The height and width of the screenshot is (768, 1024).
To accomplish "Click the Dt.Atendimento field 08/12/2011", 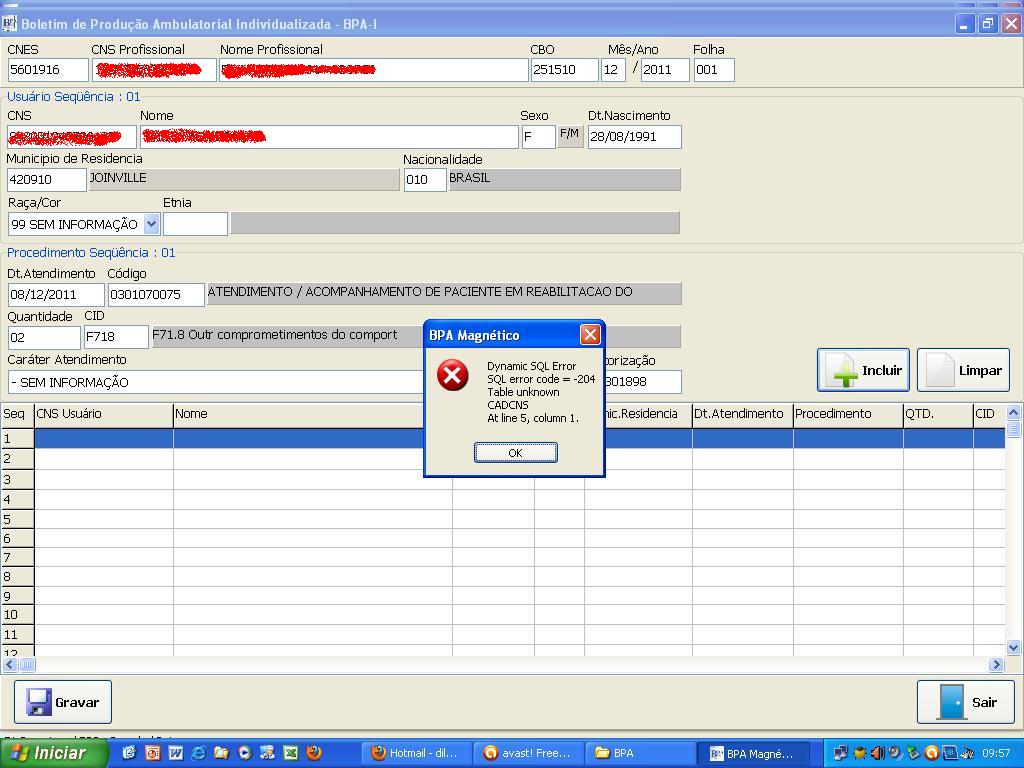I will point(56,295).
